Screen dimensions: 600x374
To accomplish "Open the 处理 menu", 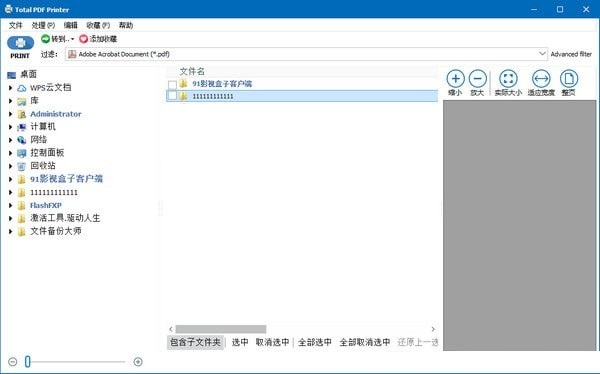I will 43,25.
